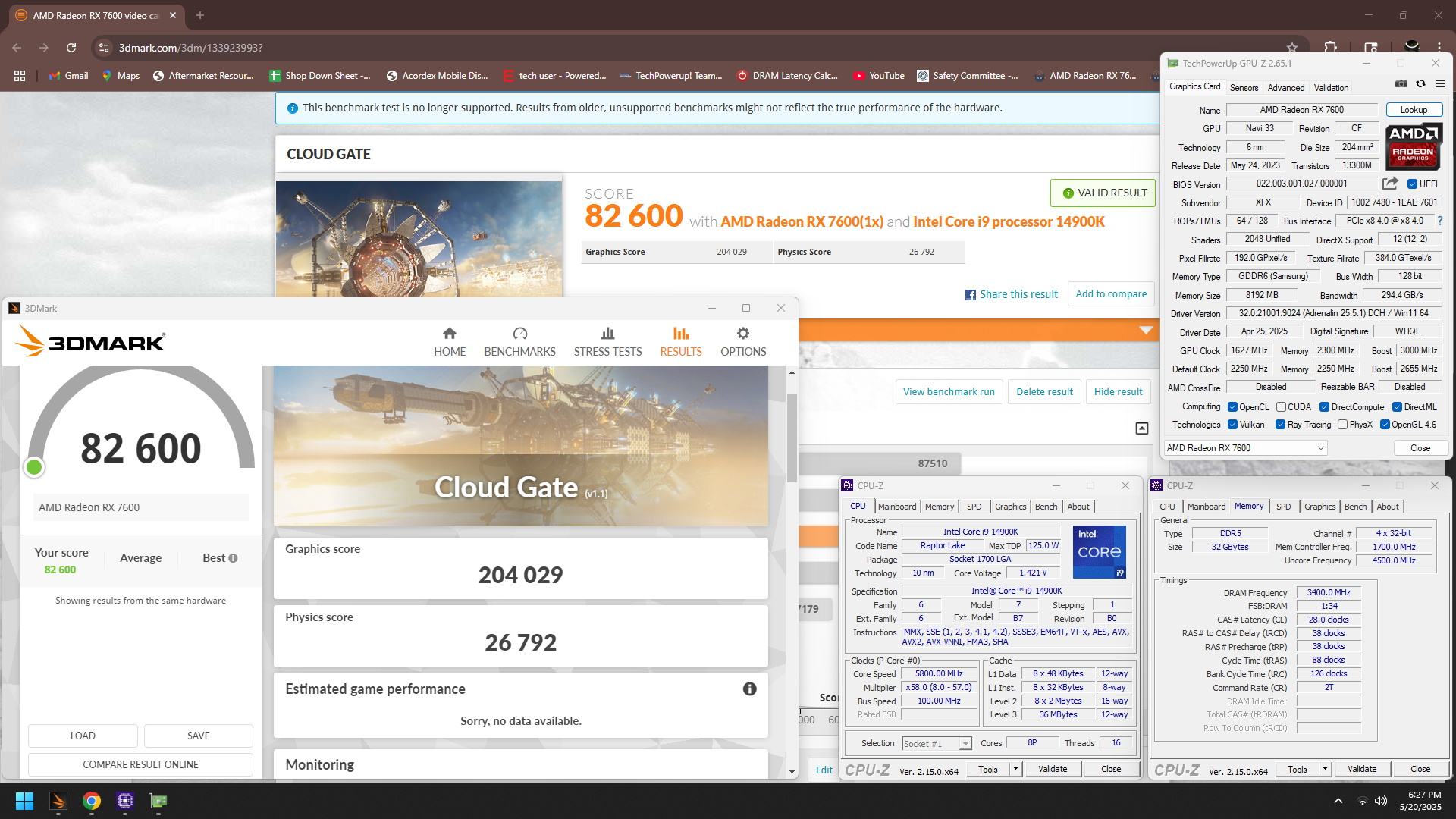This screenshot has height=819, width=1456.
Task: Take GPU-Z screenshot with camera icon
Action: (1401, 84)
